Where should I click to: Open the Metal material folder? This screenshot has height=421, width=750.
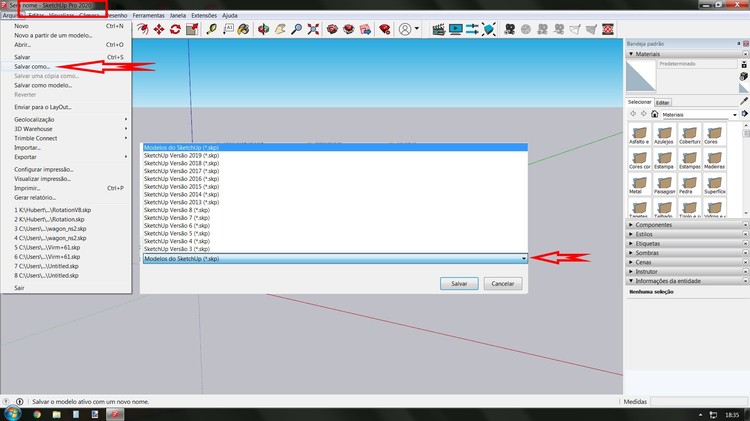[640, 184]
